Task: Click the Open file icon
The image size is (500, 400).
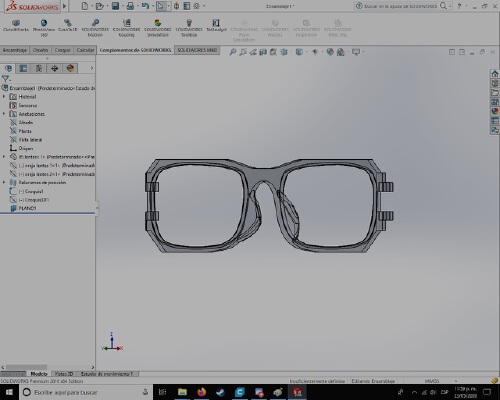Action: (x=99, y=6)
